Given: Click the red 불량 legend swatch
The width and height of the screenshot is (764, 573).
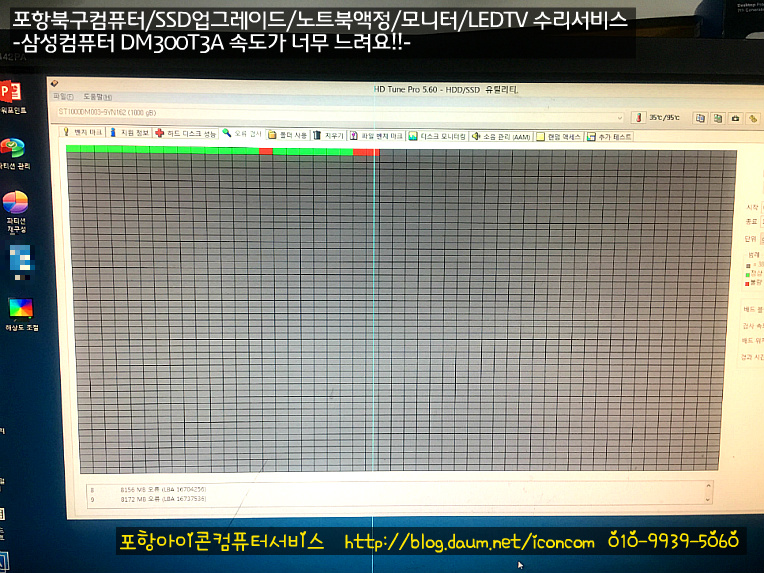Looking at the screenshot, I should (x=747, y=284).
